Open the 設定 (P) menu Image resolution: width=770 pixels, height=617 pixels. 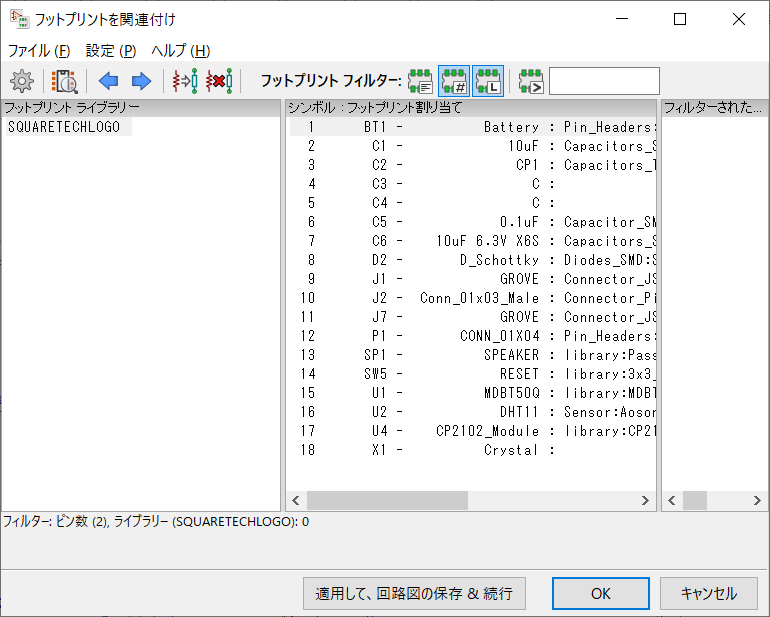coord(111,51)
